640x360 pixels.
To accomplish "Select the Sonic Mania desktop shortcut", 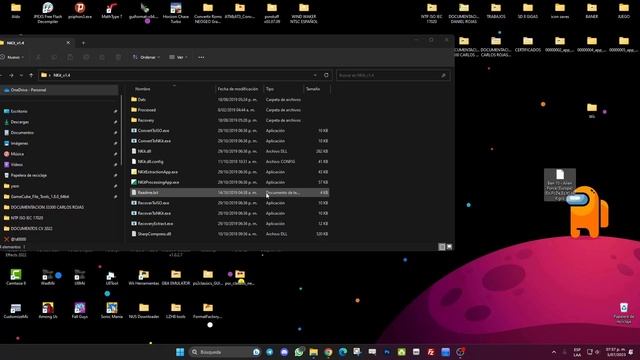I will point(111,311).
